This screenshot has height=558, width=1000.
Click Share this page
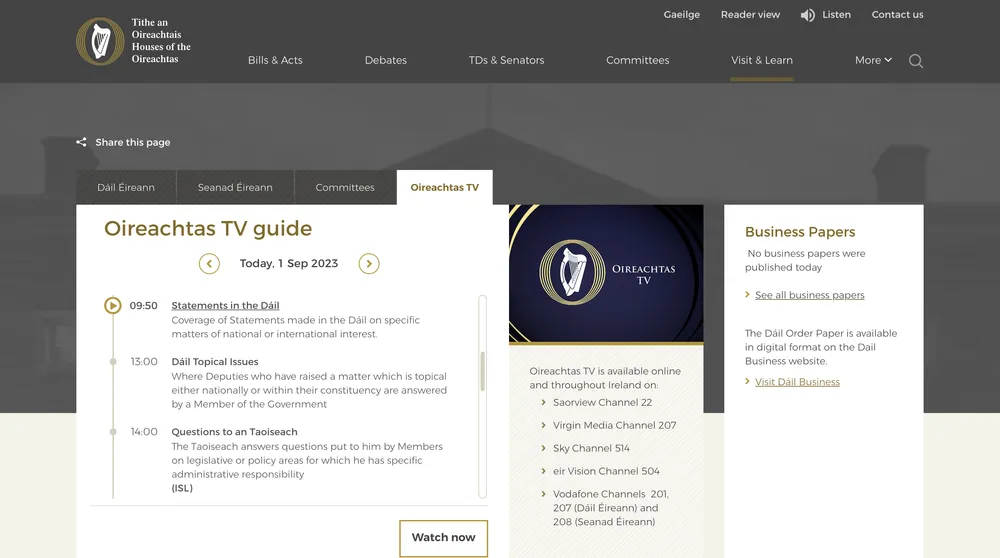(x=133, y=142)
